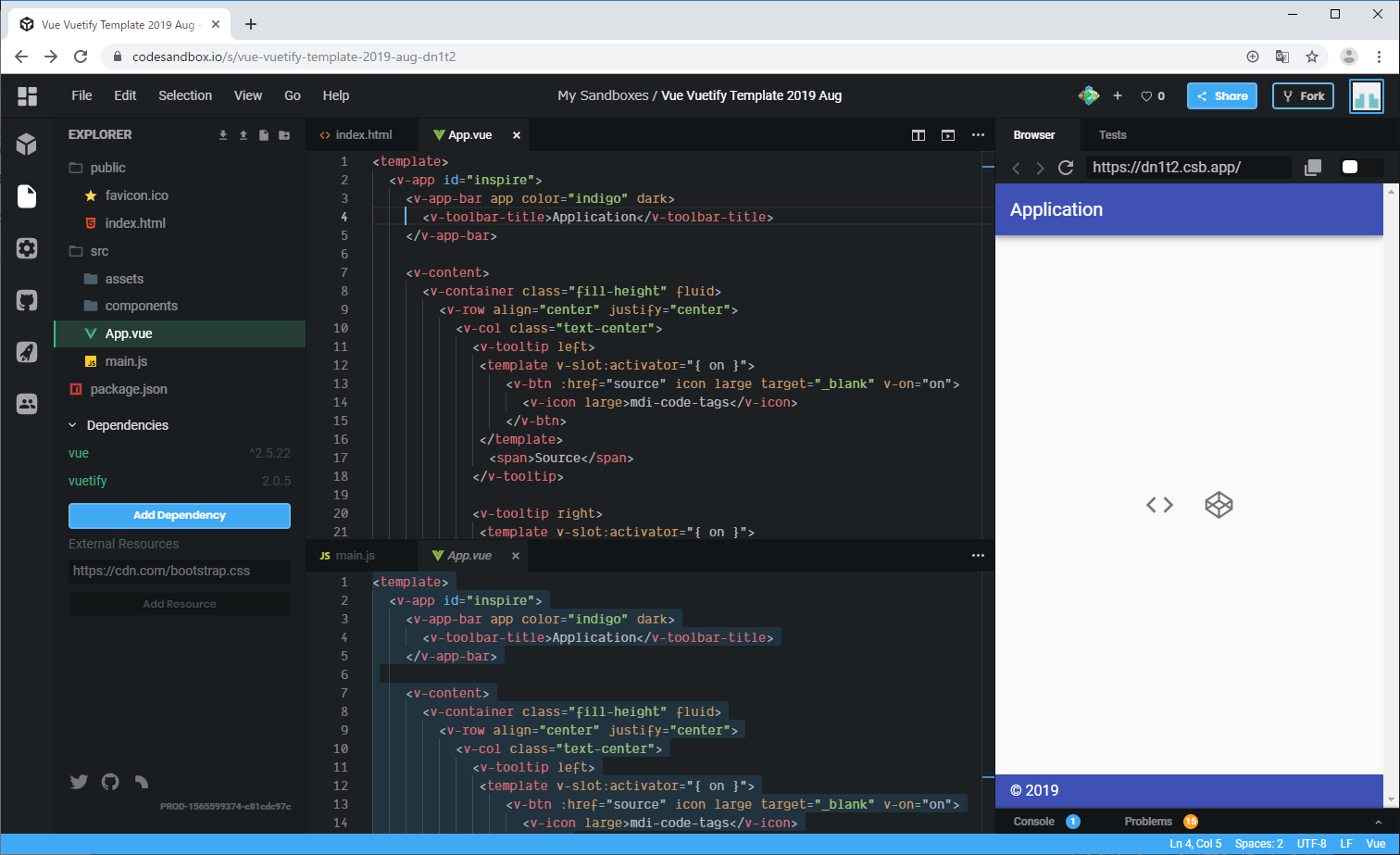Viewport: 1400px width, 855px height.
Task: Toggle the preview switch beside the URL bar
Action: 1363,167
